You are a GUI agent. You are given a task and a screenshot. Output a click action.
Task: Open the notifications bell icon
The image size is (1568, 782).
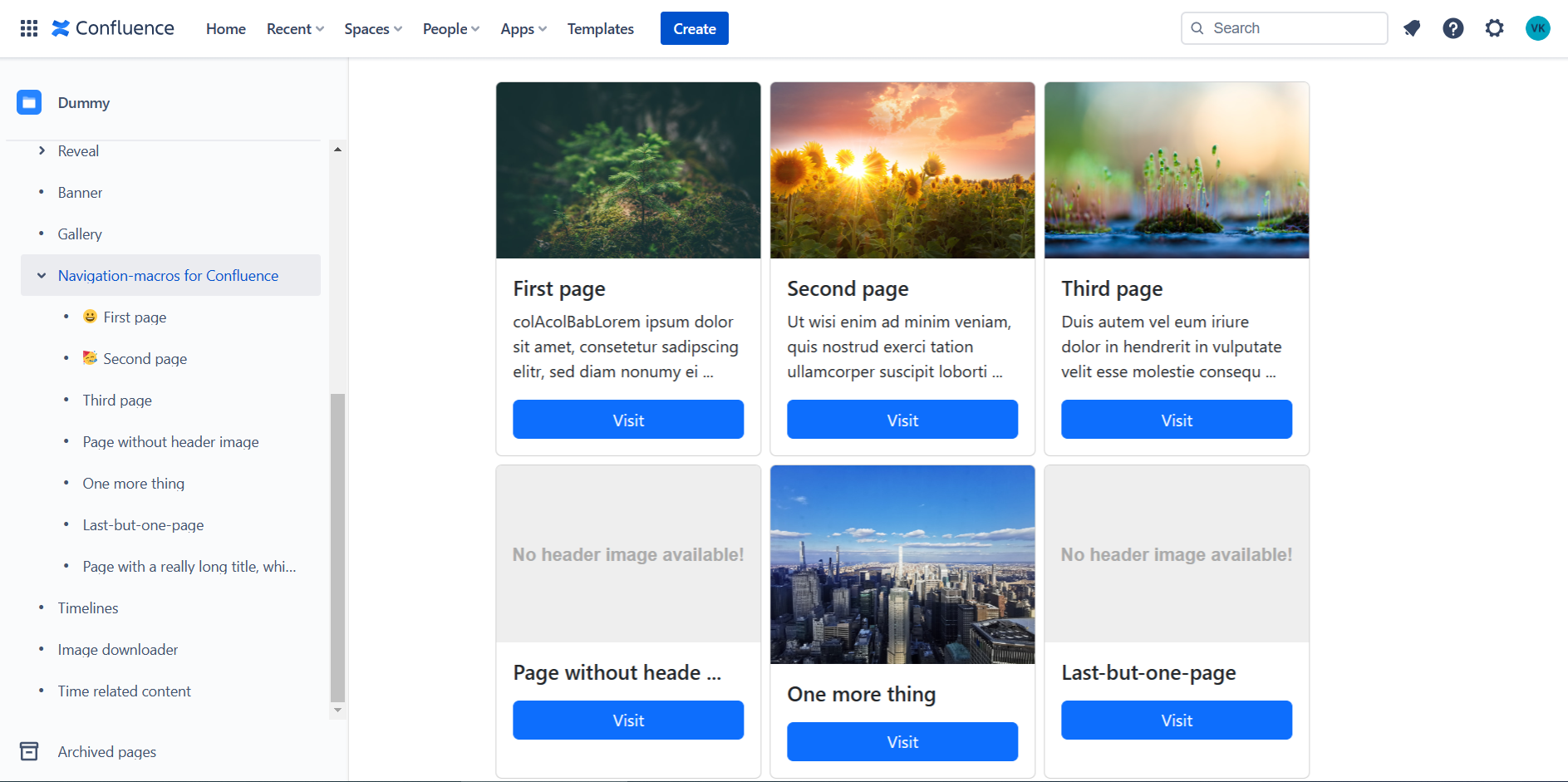coord(1412,28)
